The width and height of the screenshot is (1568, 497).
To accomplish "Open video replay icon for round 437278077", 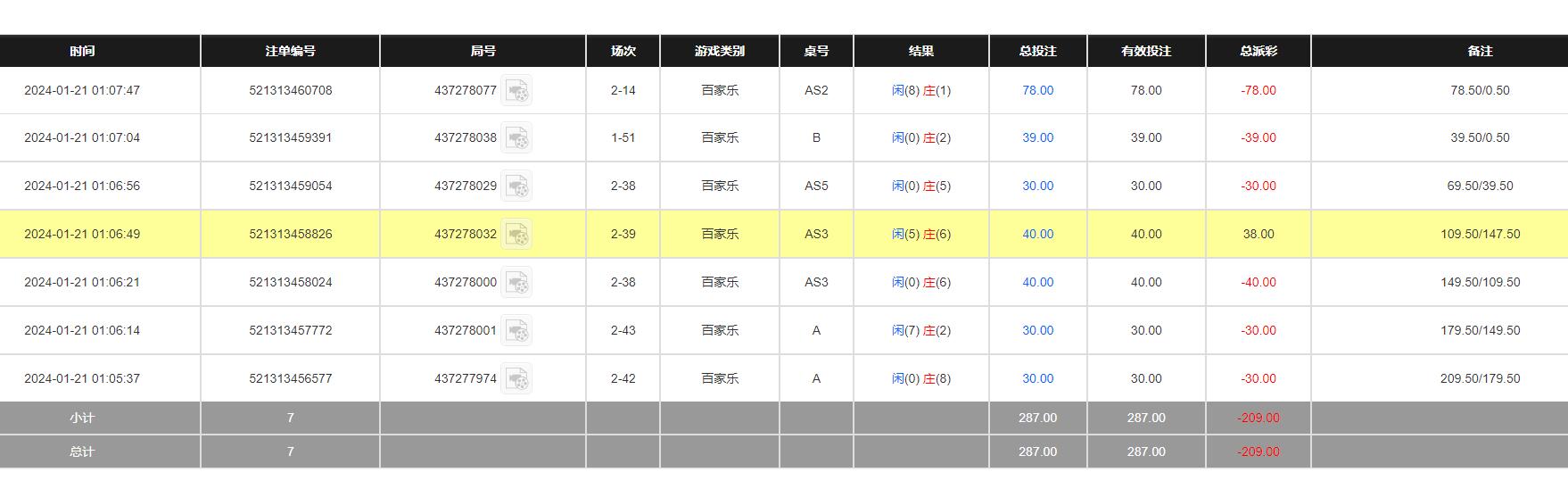I will 516,91.
